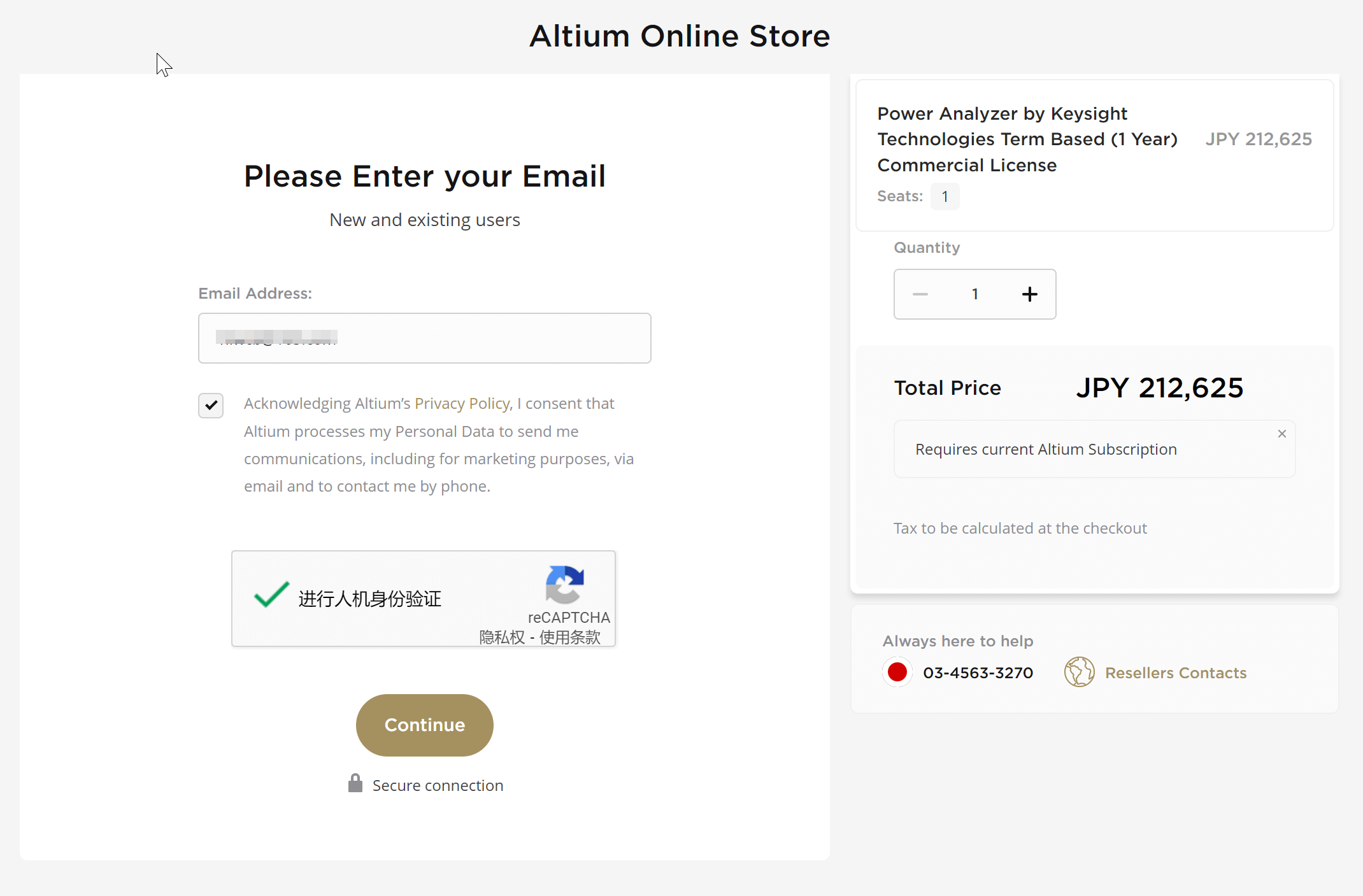Uncheck the Privacy Policy consent checkbox
Image resolution: width=1363 pixels, height=896 pixels.
coord(211,405)
